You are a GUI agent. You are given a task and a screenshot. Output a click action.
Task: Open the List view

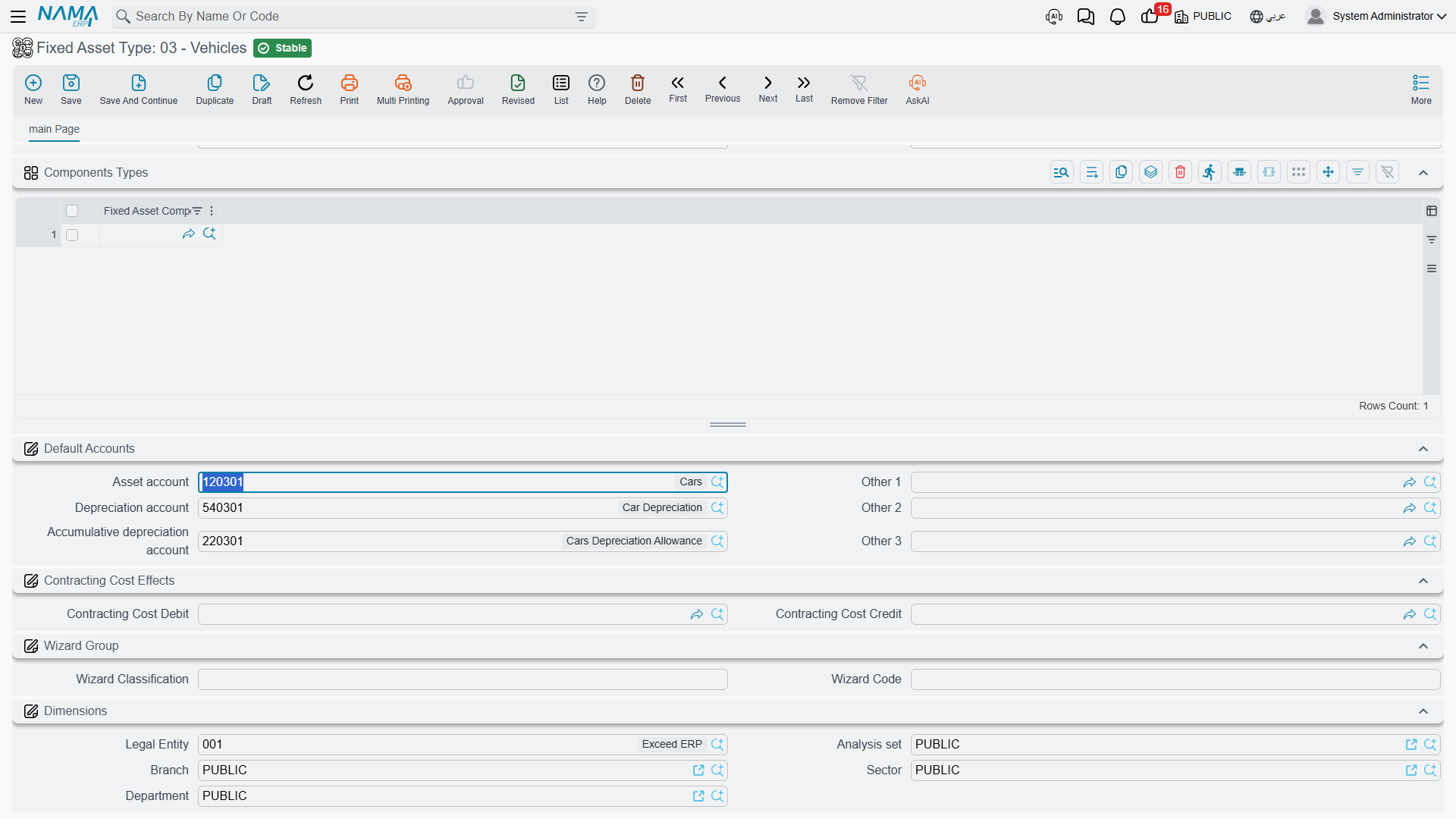(x=561, y=89)
